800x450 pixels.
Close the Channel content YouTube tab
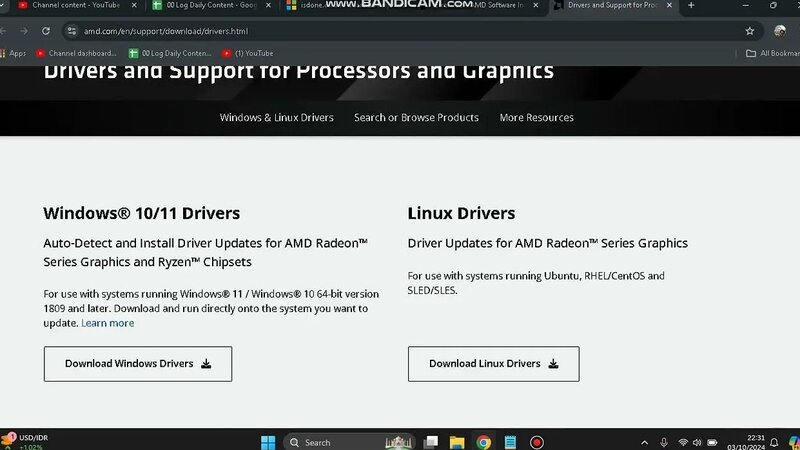tap(134, 5)
